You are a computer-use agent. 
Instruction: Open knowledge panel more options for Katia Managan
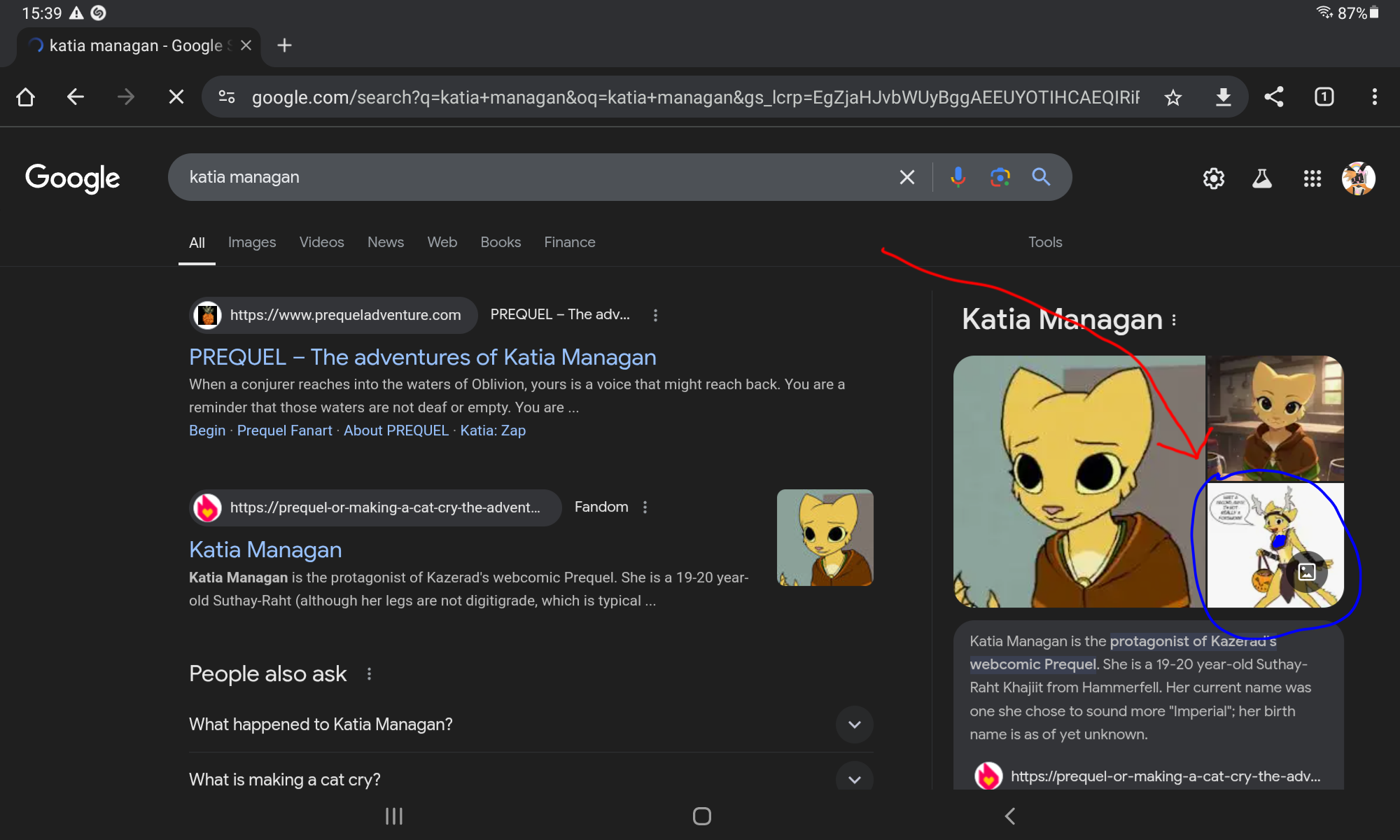[1174, 320]
